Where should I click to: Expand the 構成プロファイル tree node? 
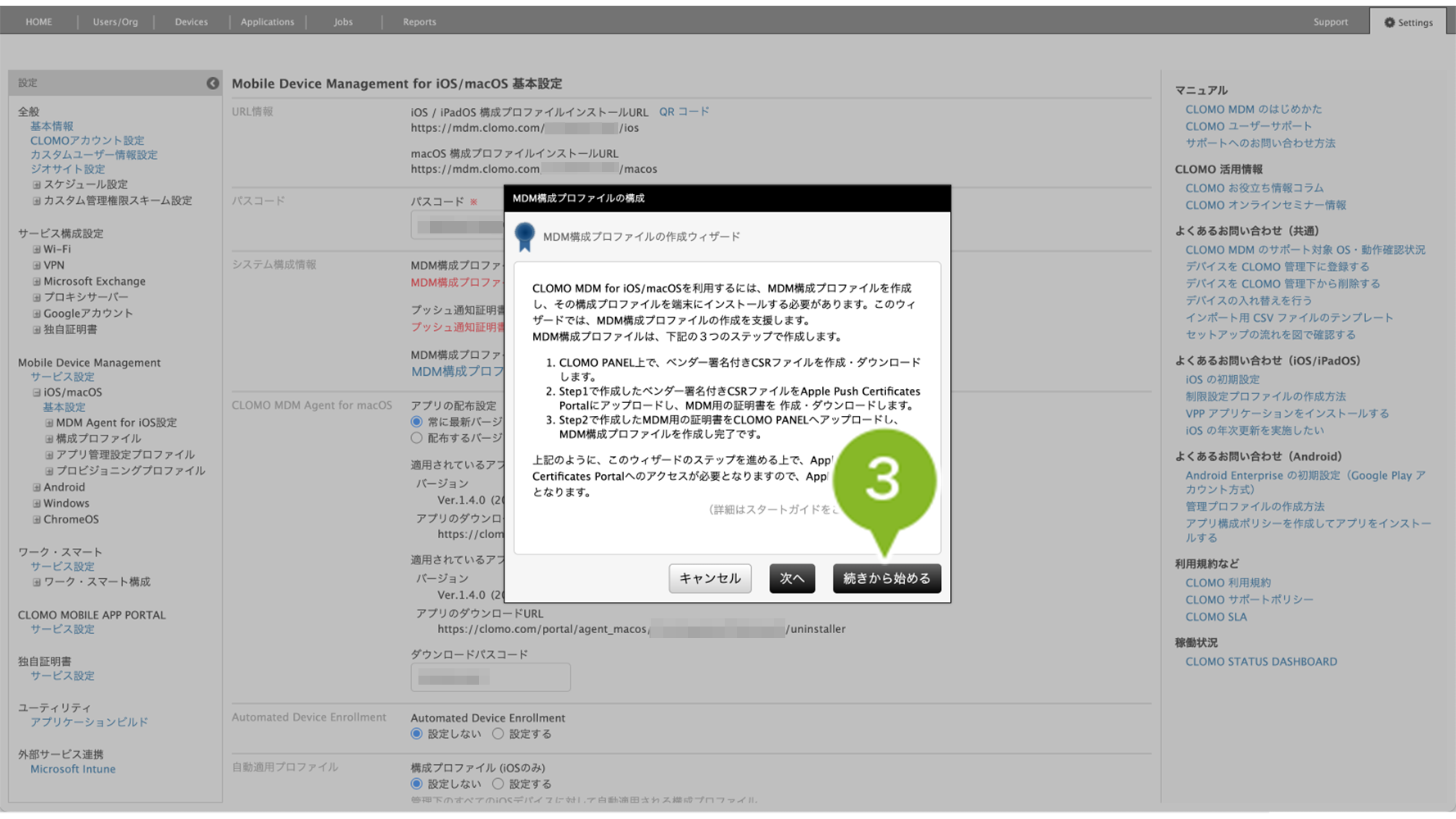pos(49,439)
